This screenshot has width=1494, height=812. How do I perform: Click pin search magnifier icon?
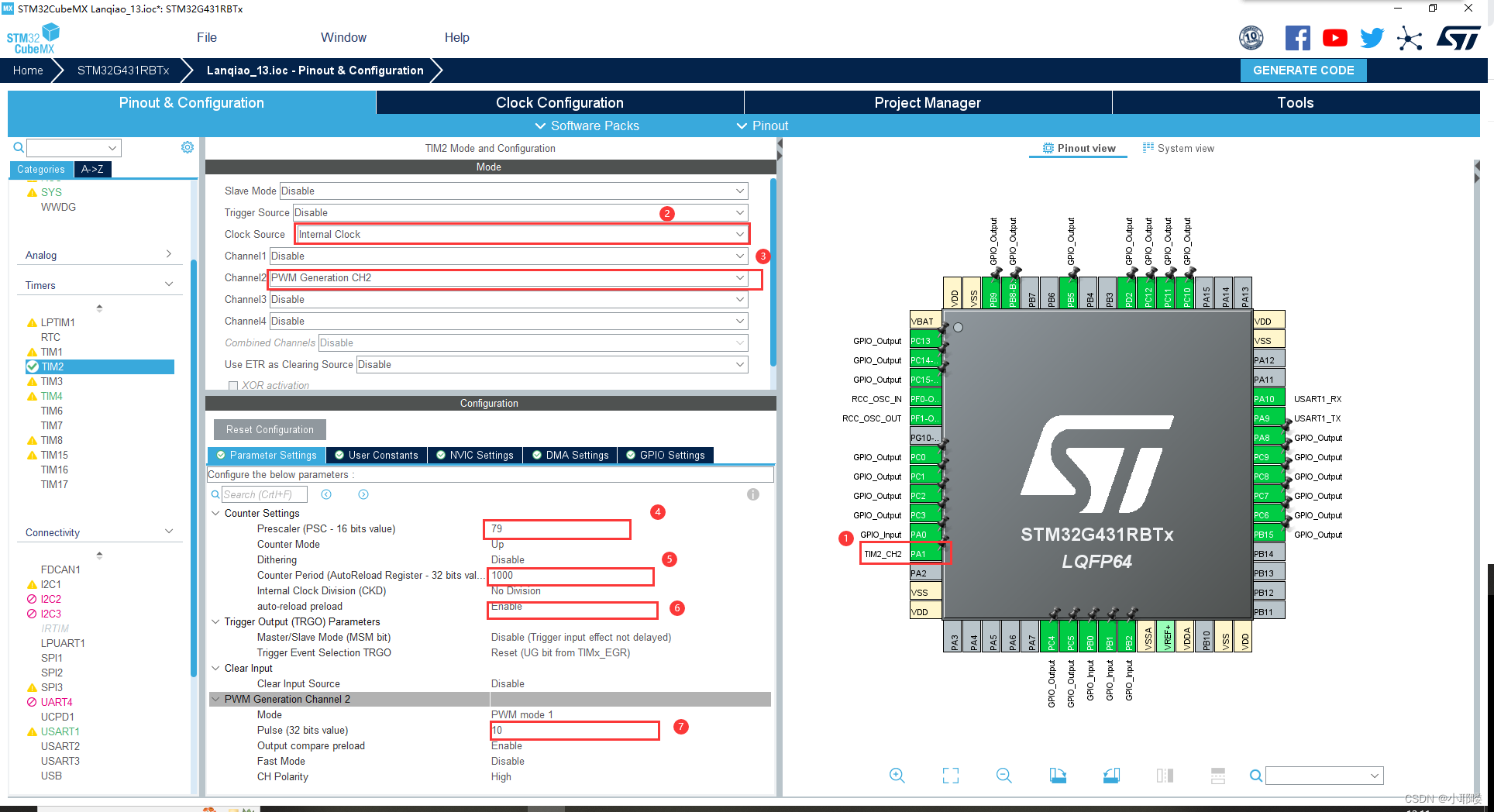click(x=1256, y=776)
